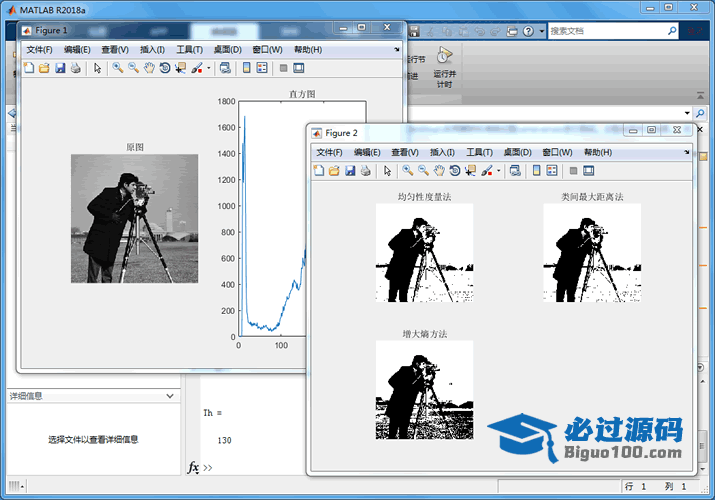The image size is (715, 500).
Task: Open file icon in Figure 2 toolbar
Action: (x=334, y=170)
